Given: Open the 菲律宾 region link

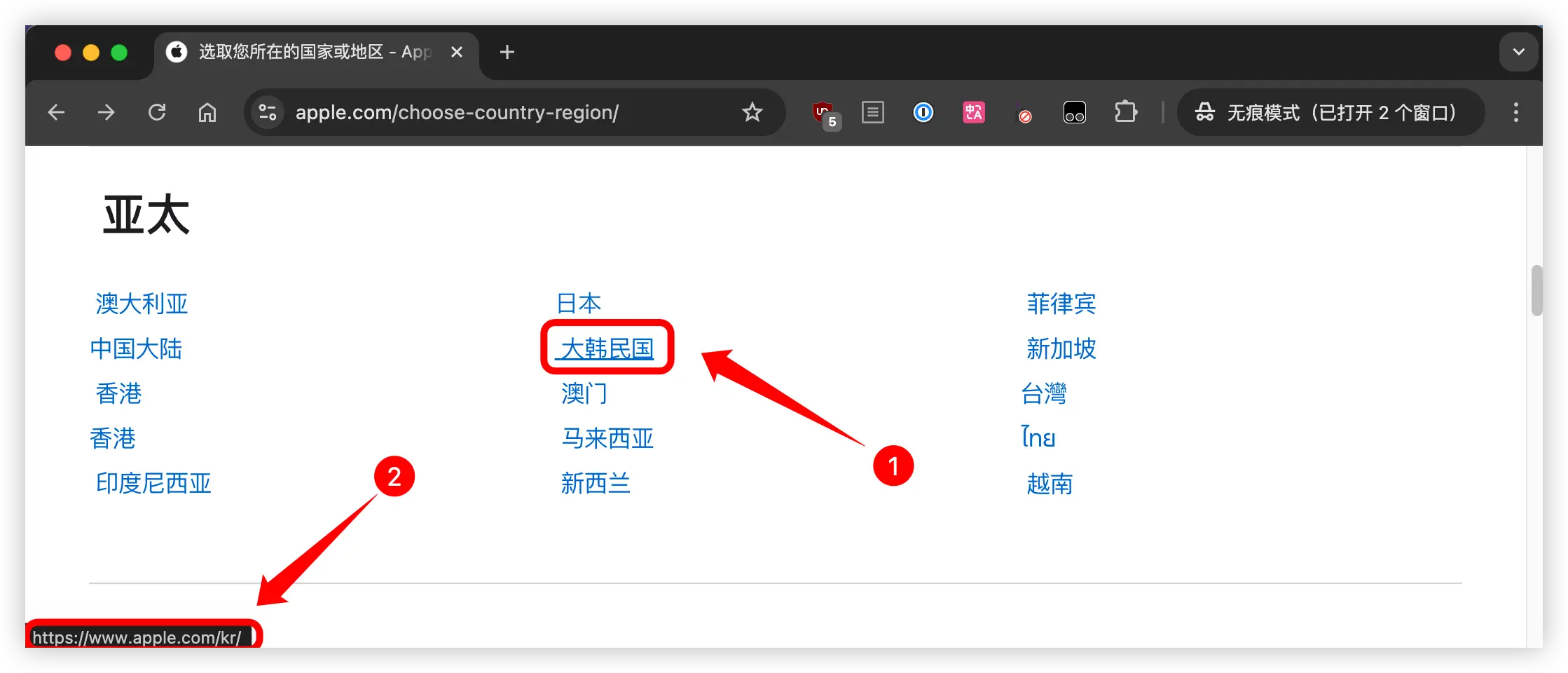Looking at the screenshot, I should (1061, 304).
